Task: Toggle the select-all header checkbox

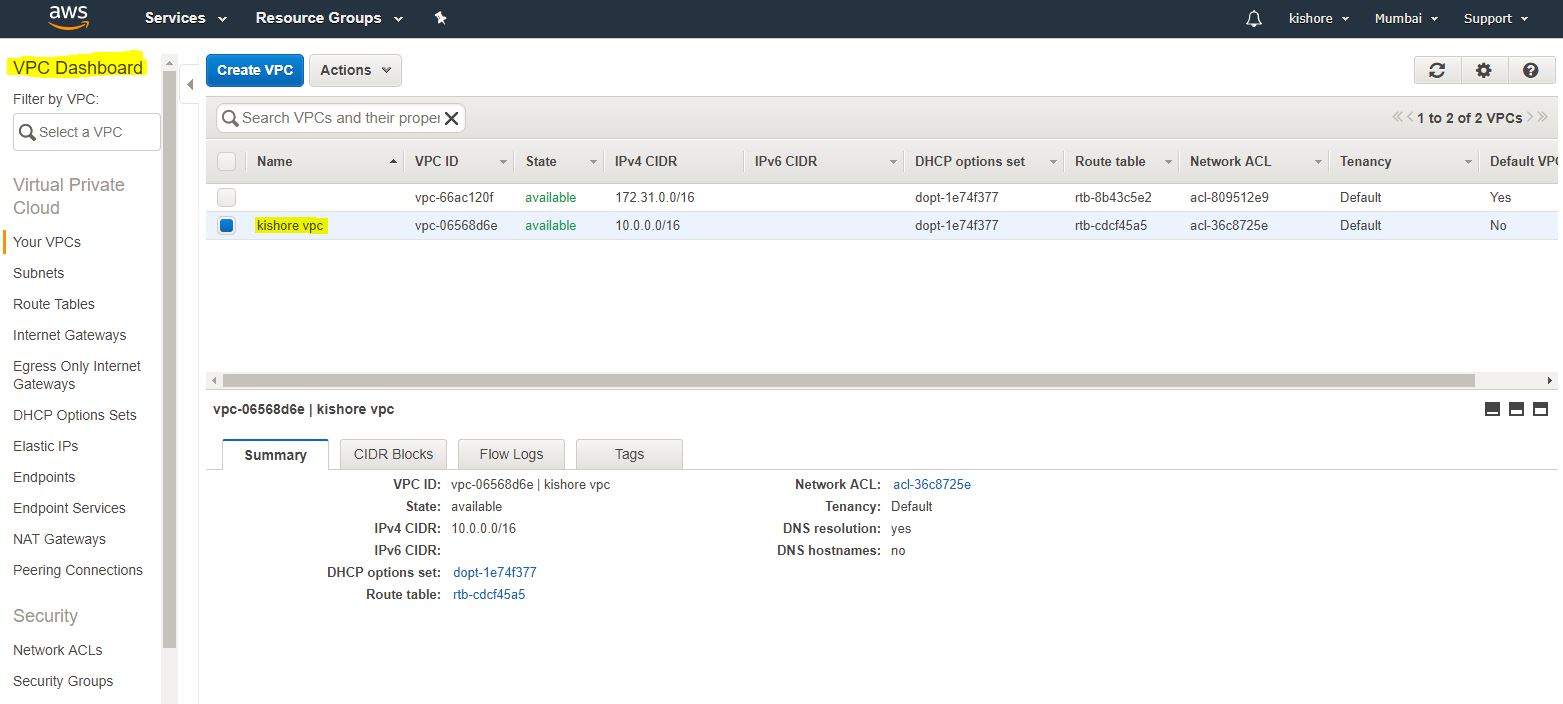Action: point(227,161)
